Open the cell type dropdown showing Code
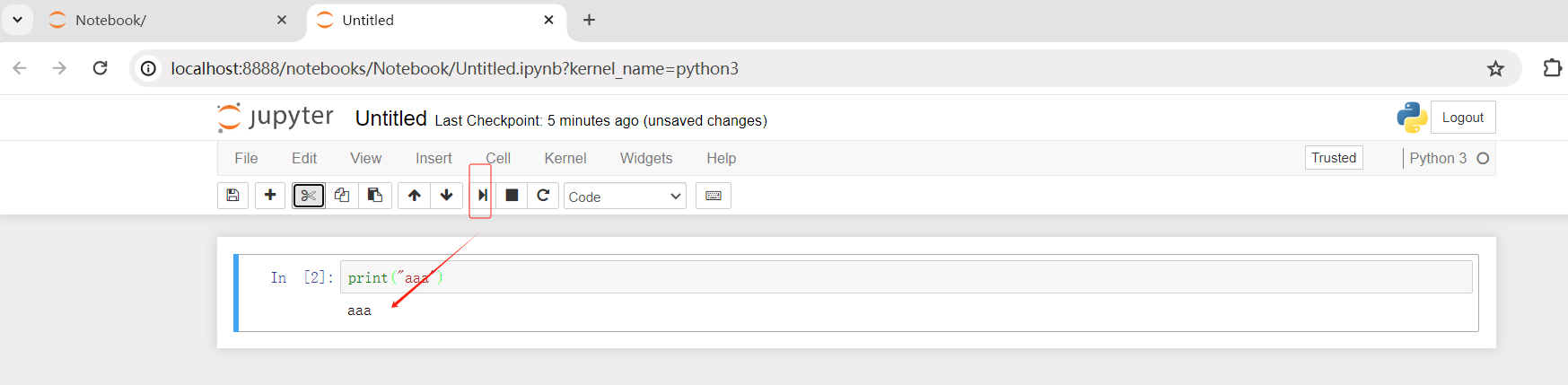Image resolution: width=1568 pixels, height=385 pixels. pos(625,197)
